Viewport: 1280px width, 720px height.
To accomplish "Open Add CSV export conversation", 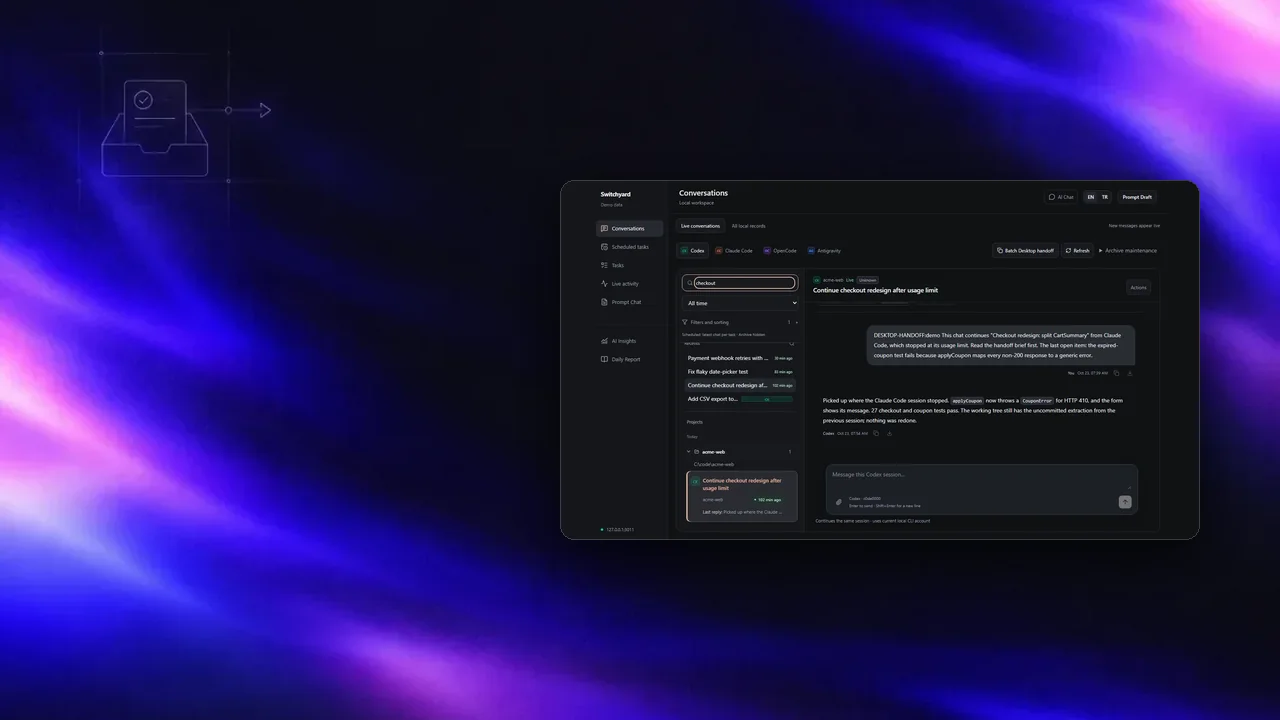I will tap(740, 399).
